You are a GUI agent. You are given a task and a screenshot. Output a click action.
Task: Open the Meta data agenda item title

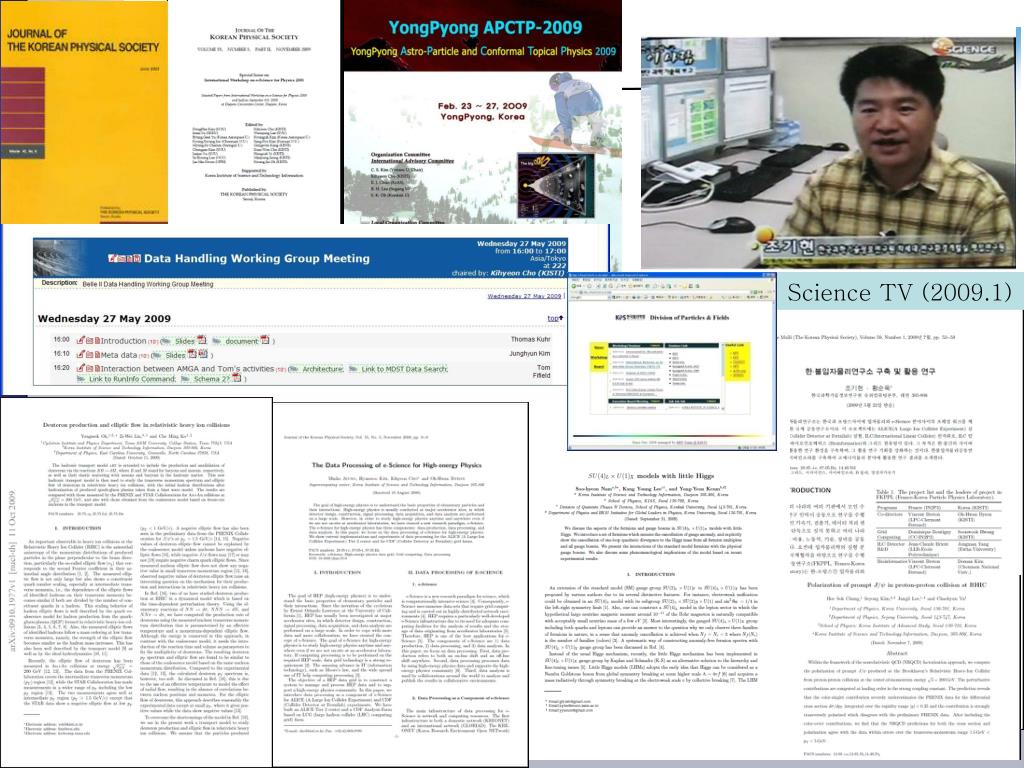119,355
